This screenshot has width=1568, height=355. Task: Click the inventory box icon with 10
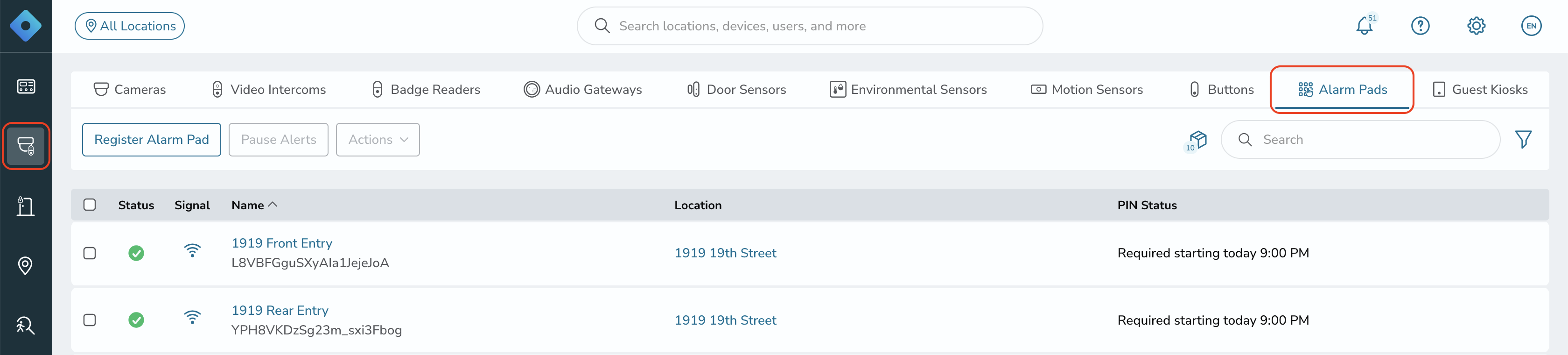(1197, 141)
